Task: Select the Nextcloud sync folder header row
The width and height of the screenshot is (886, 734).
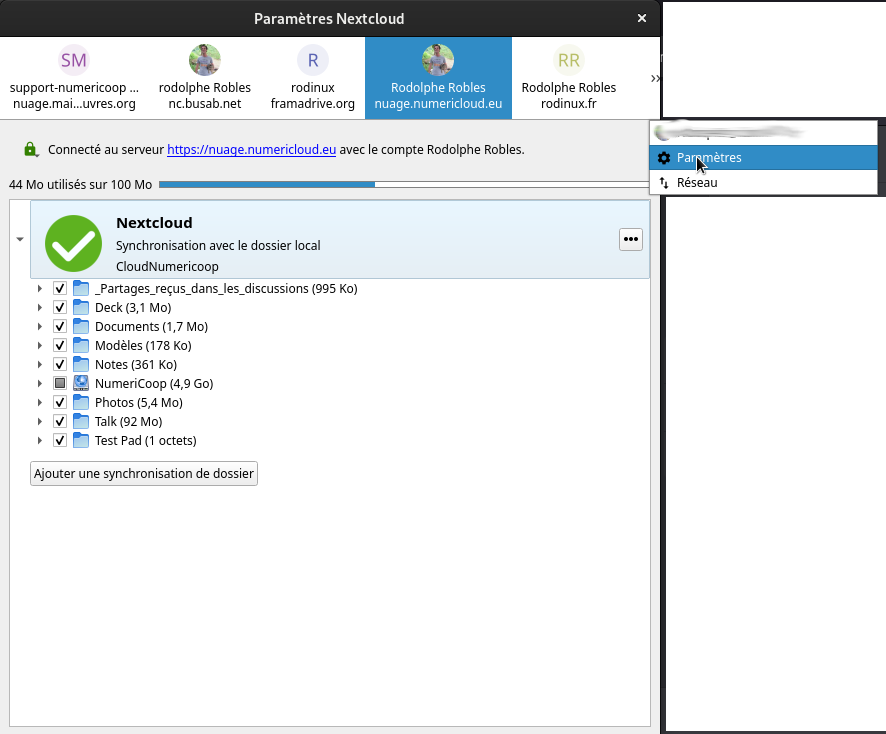Action: point(340,239)
